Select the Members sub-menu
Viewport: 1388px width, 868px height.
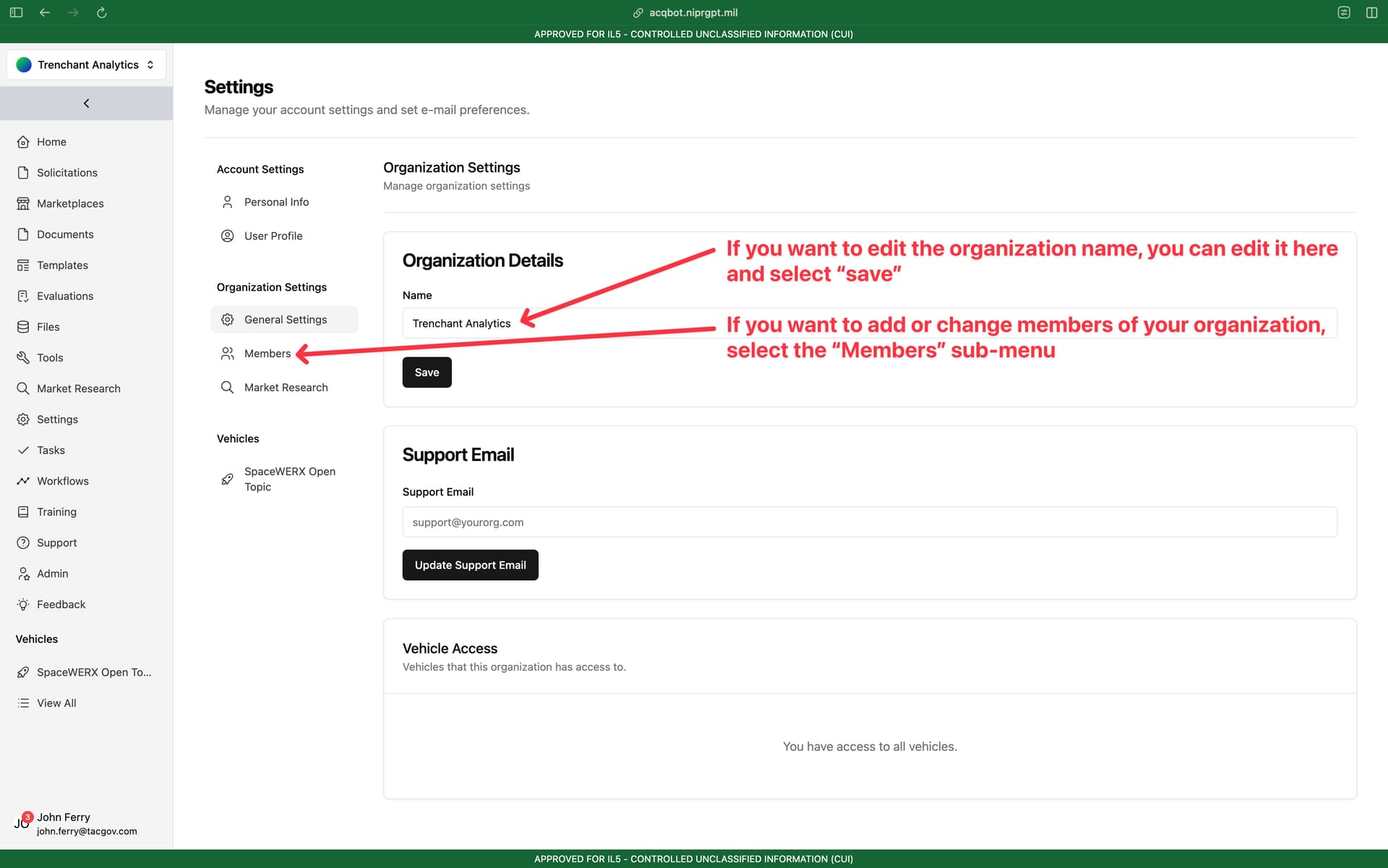coord(267,353)
